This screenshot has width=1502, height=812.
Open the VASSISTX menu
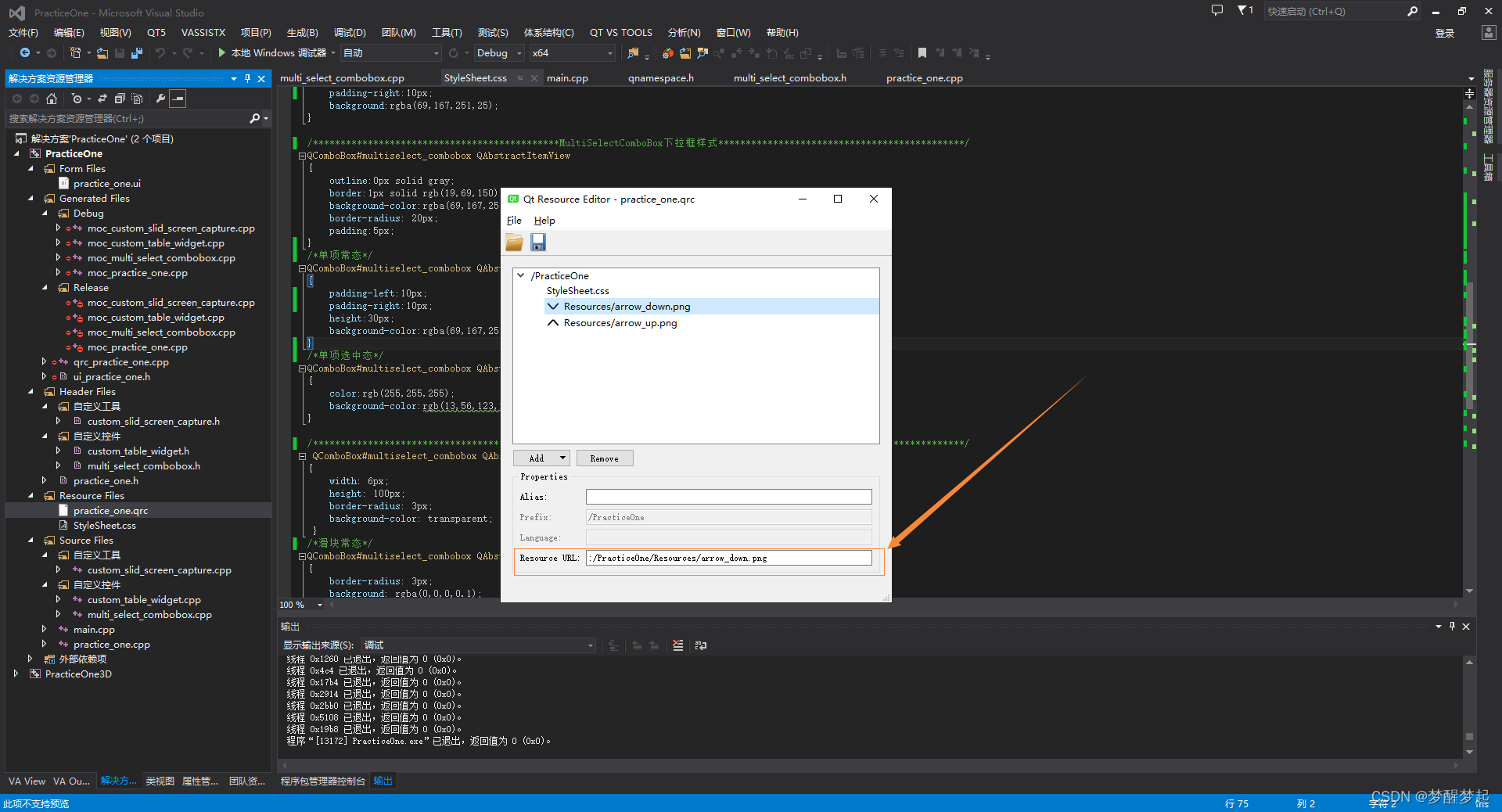tap(203, 33)
